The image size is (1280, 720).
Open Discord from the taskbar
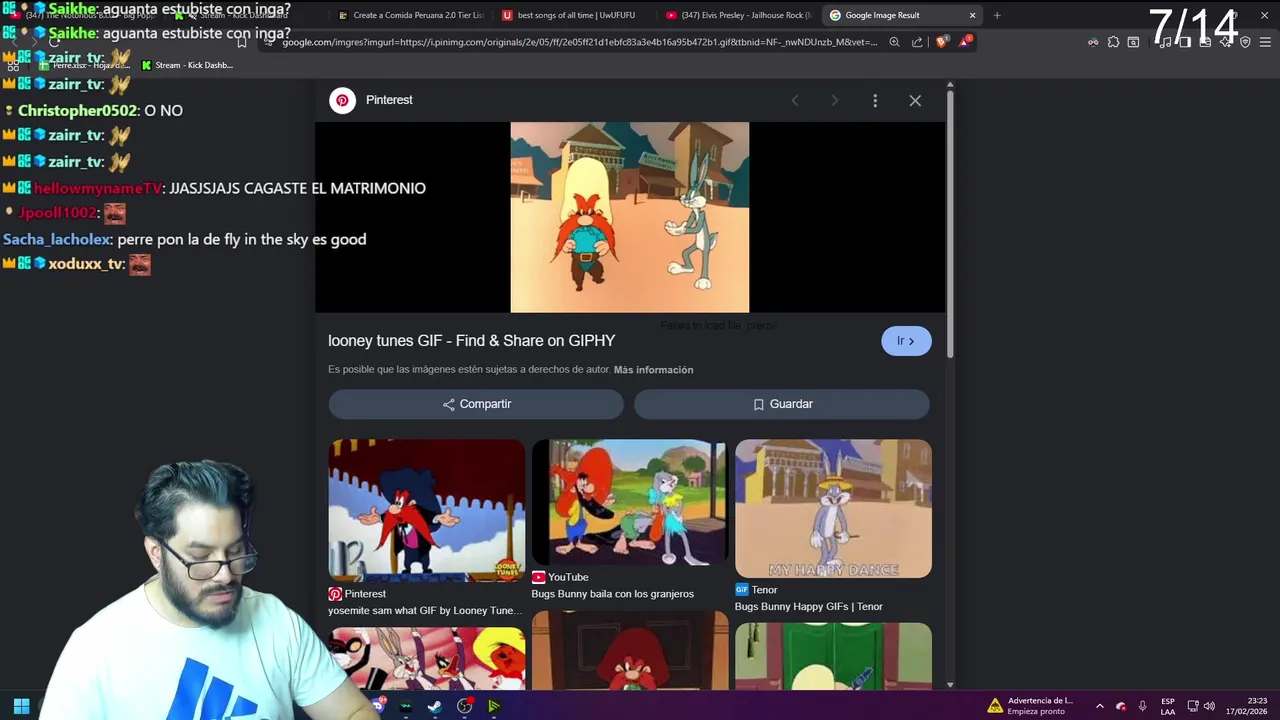(x=377, y=706)
